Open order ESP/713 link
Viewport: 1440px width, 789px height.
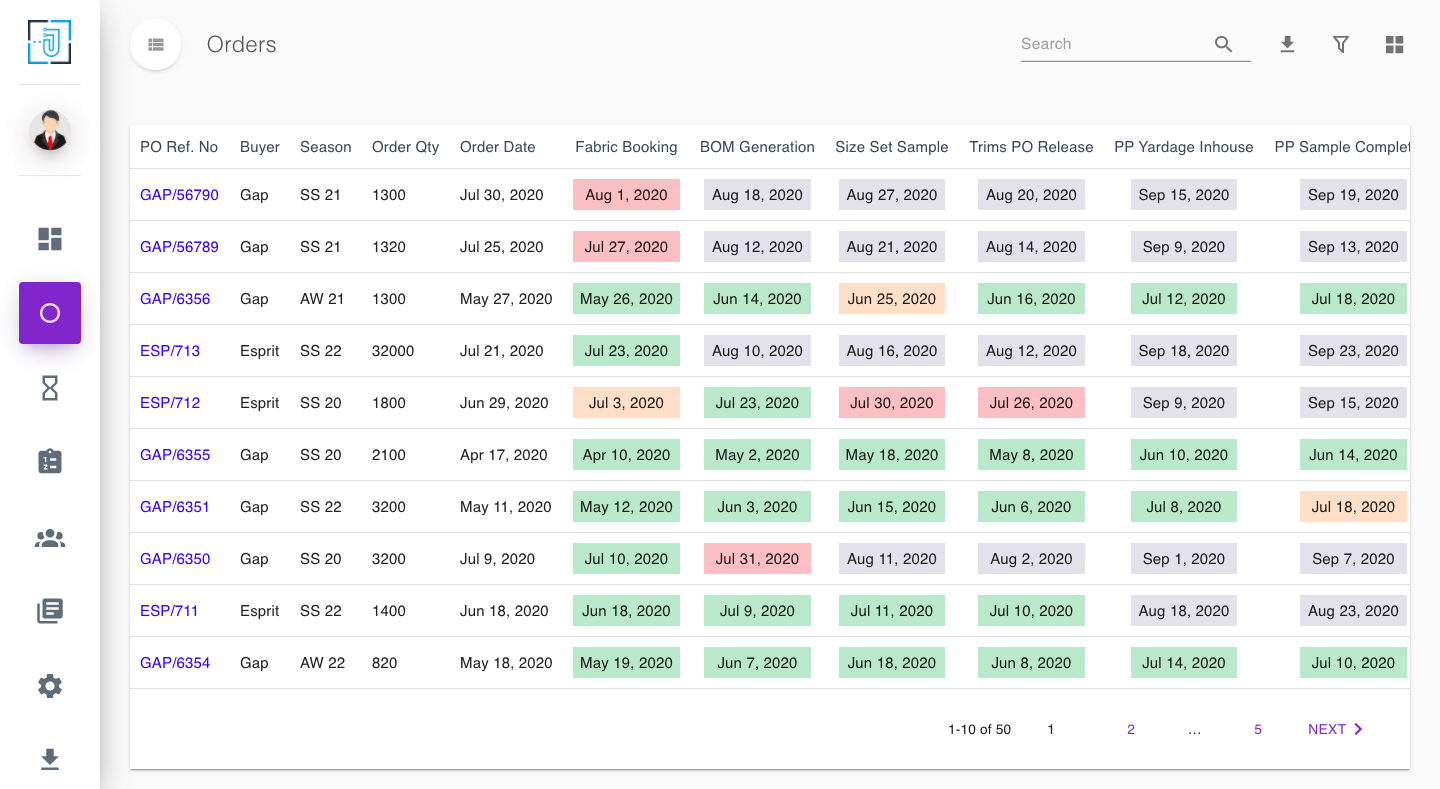170,351
